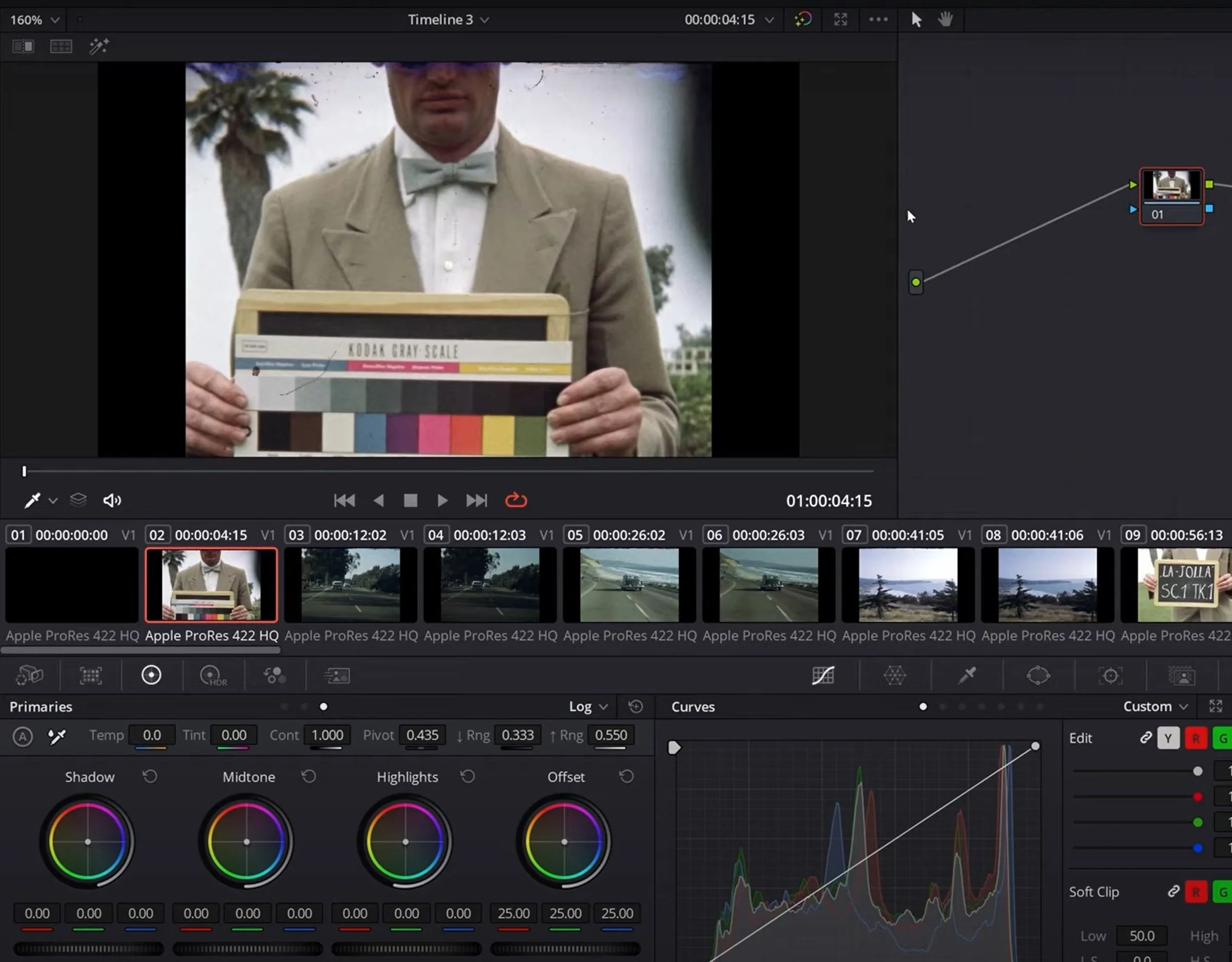Reset the Shadow color wheel
The height and width of the screenshot is (962, 1232).
150,777
